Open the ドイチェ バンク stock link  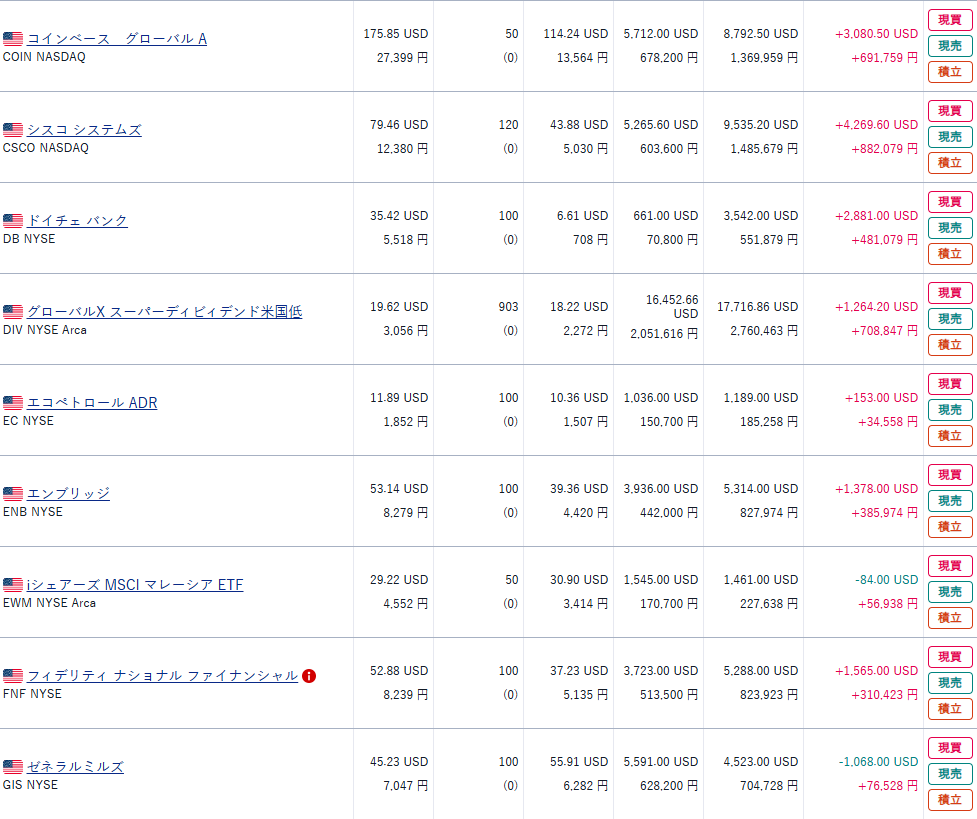pyautogui.click(x=77, y=221)
